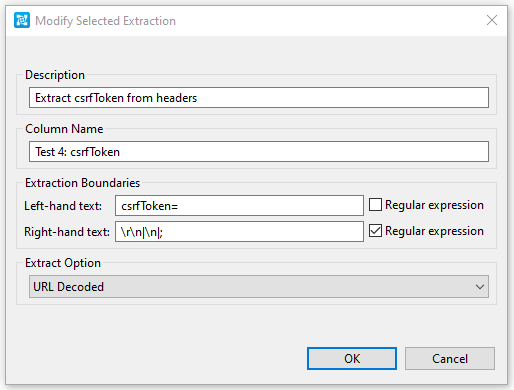
Task: Click into the Column Name field
Action: click(x=259, y=152)
